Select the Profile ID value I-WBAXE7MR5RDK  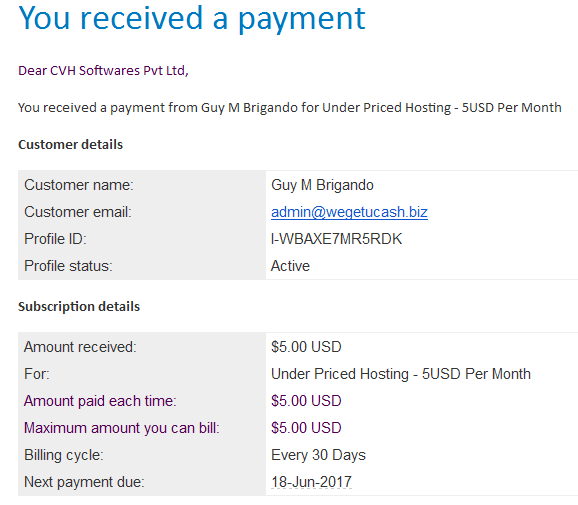coord(336,239)
